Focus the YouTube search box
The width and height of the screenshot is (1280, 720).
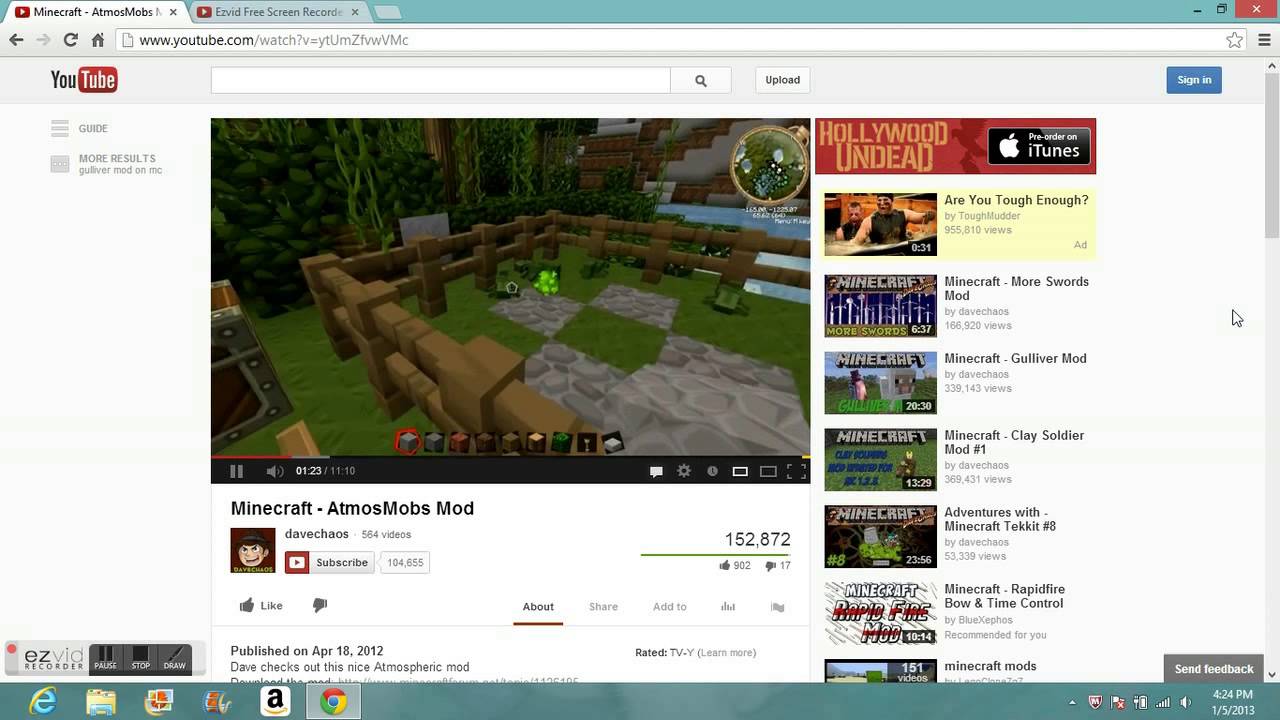tap(440, 80)
